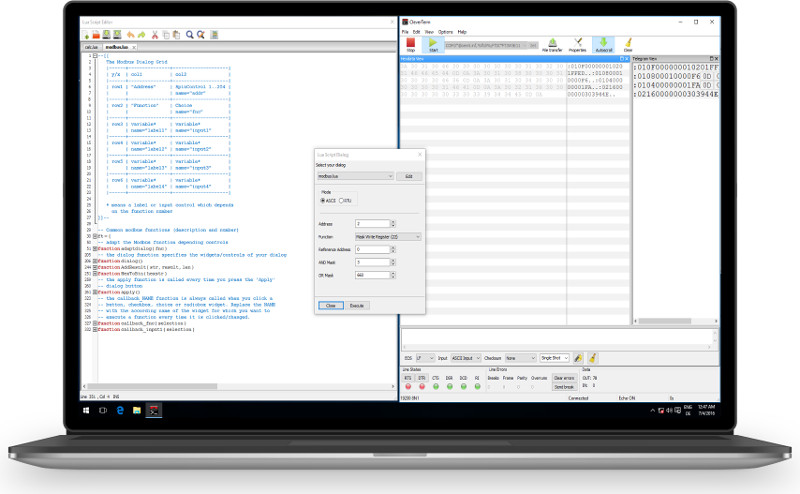Open the Edit menu
800x494 pixels.
(416, 32)
